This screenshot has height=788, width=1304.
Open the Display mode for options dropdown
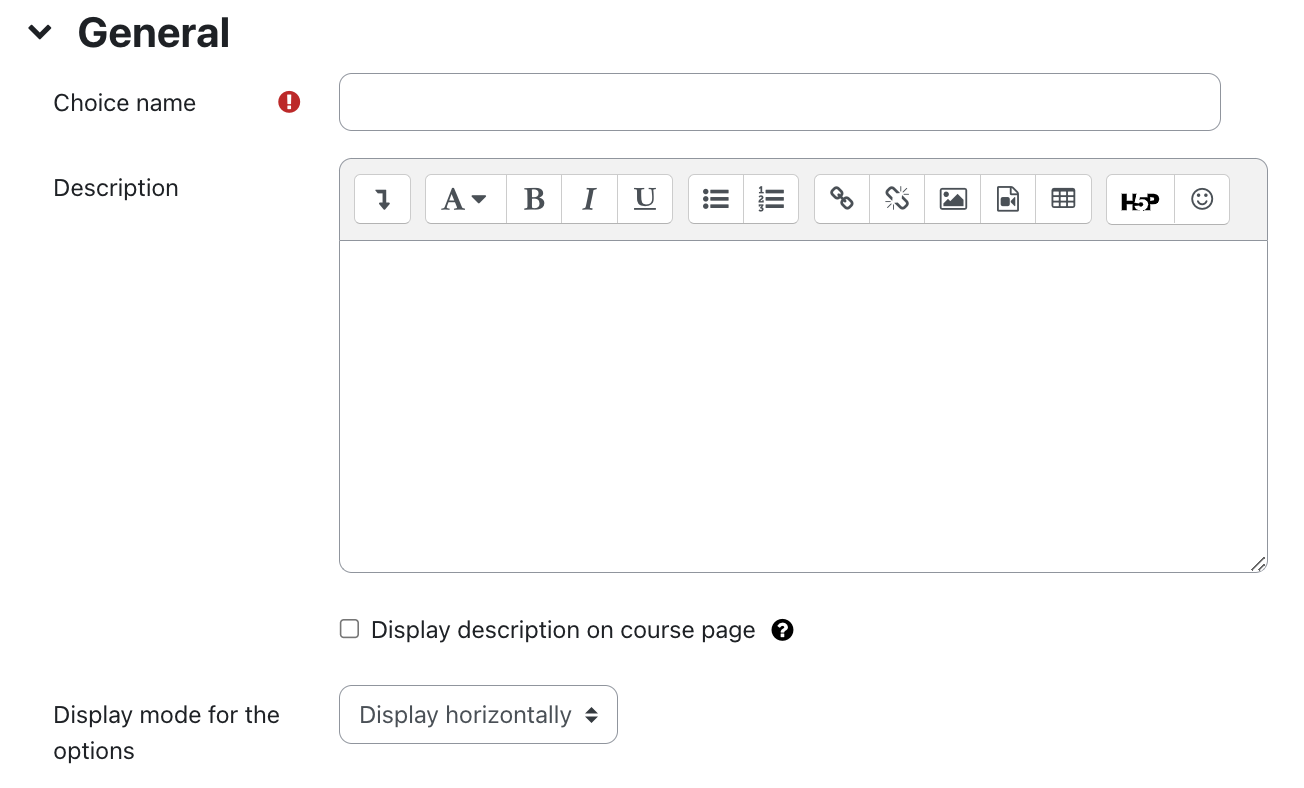point(477,714)
